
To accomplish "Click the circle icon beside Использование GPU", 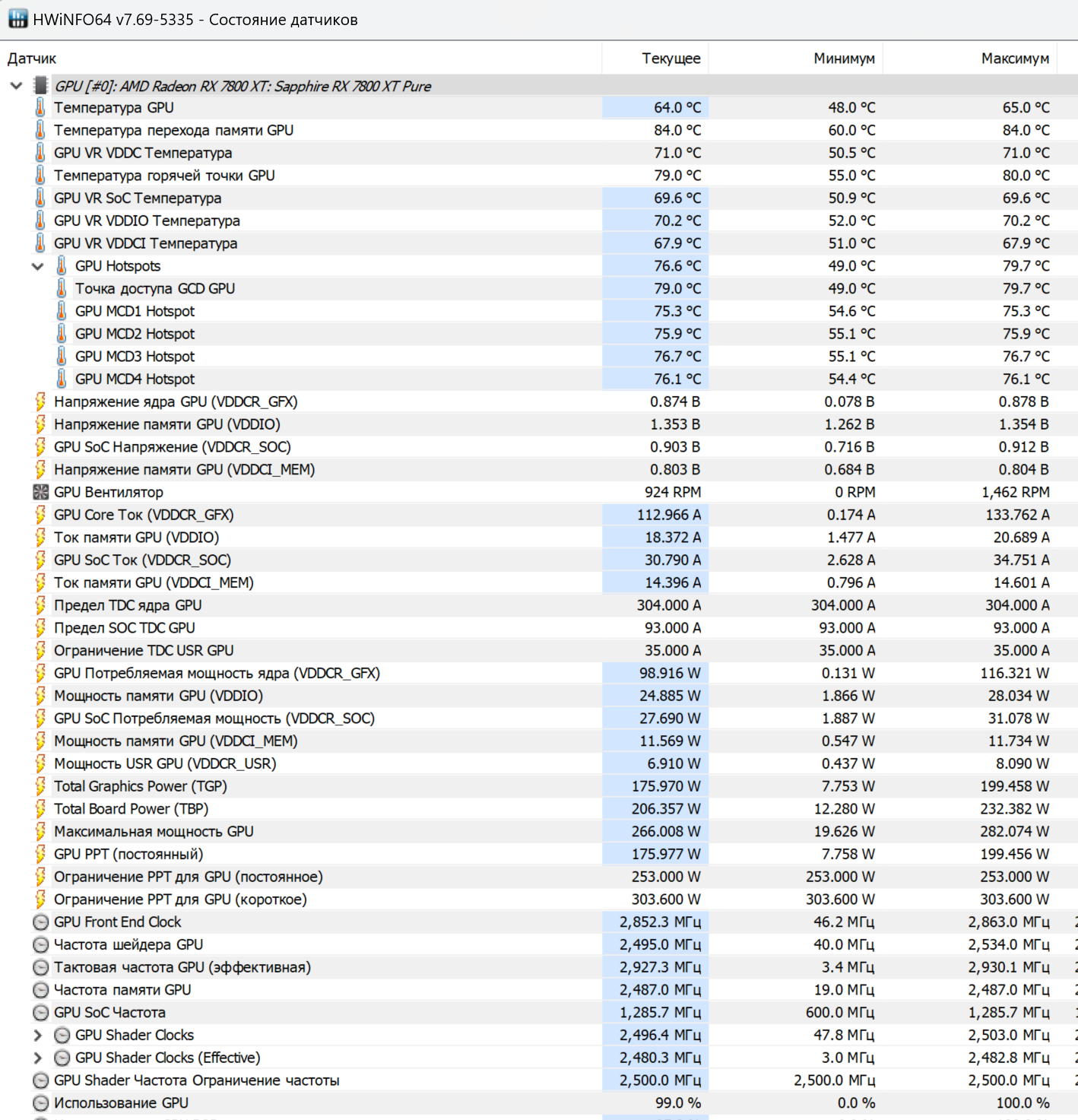I will pos(41,1103).
